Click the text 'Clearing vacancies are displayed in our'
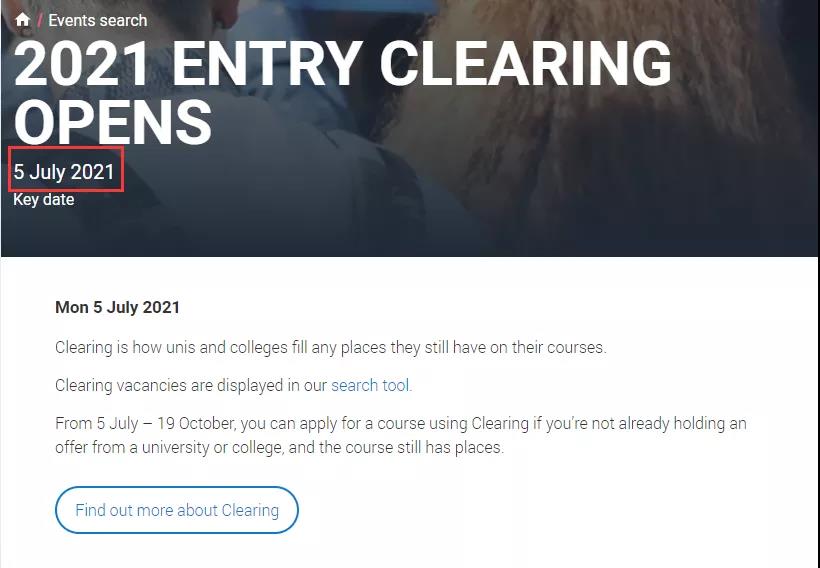Viewport: 820px width, 568px height. 191,385
